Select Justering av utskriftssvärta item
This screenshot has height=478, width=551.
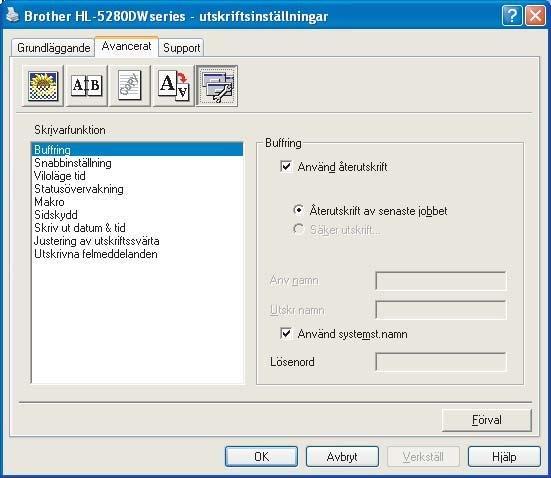point(137,241)
